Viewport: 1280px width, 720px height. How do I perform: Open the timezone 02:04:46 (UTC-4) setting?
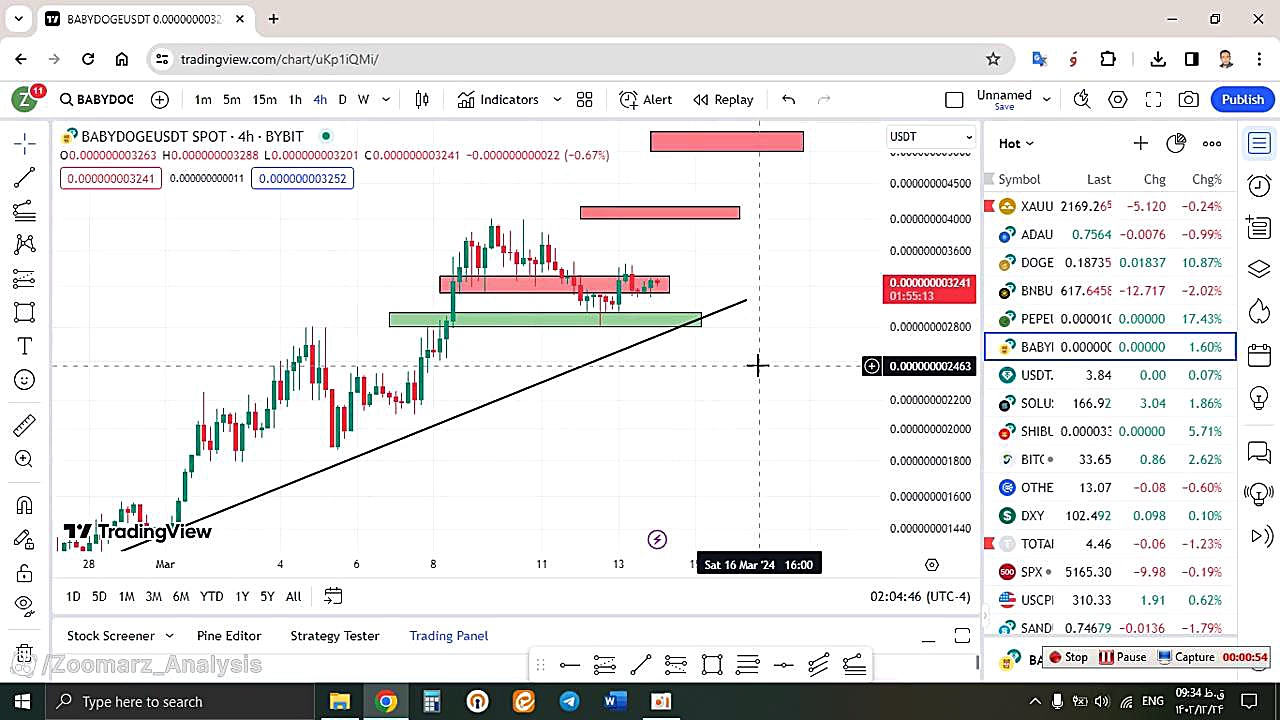point(920,596)
